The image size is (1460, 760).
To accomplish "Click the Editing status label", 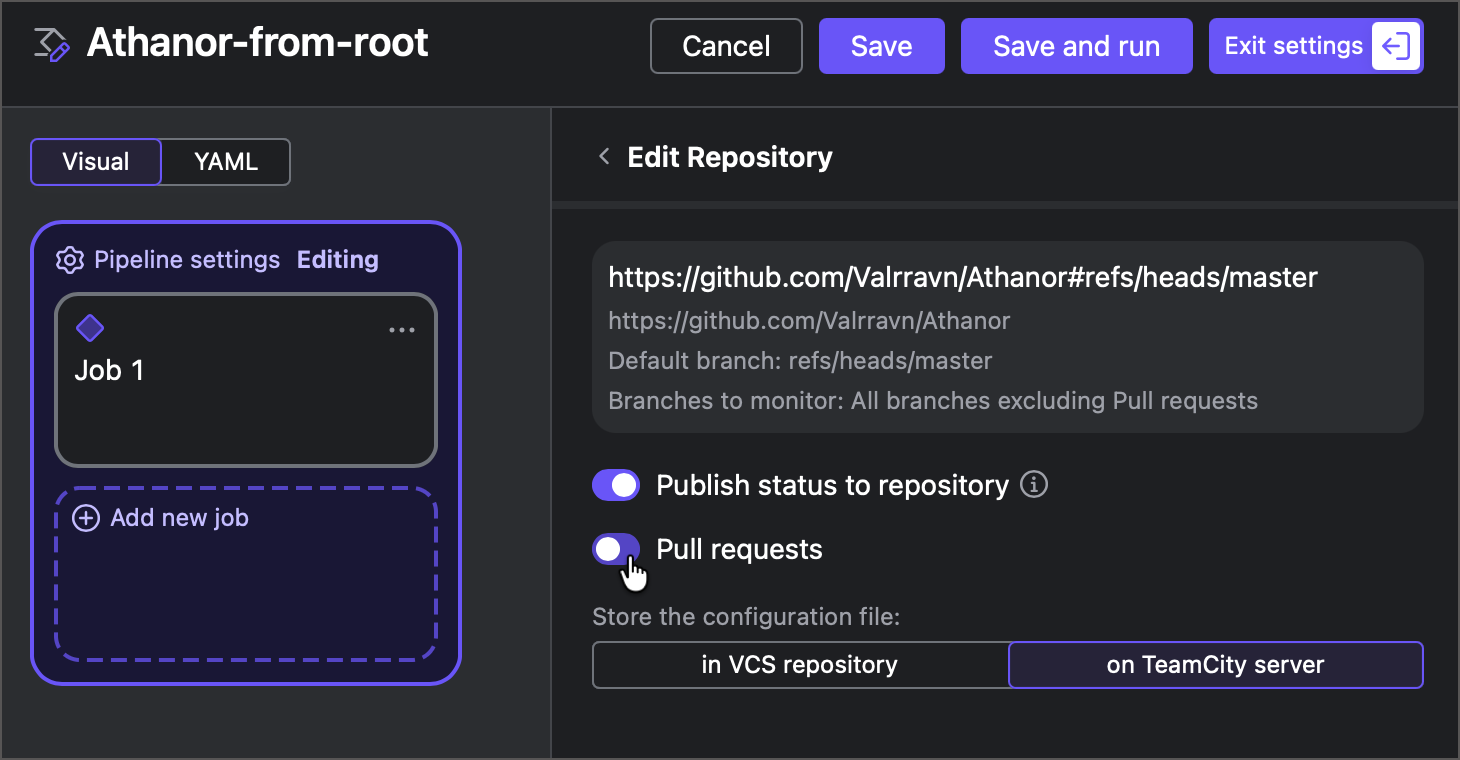I will 338,260.
